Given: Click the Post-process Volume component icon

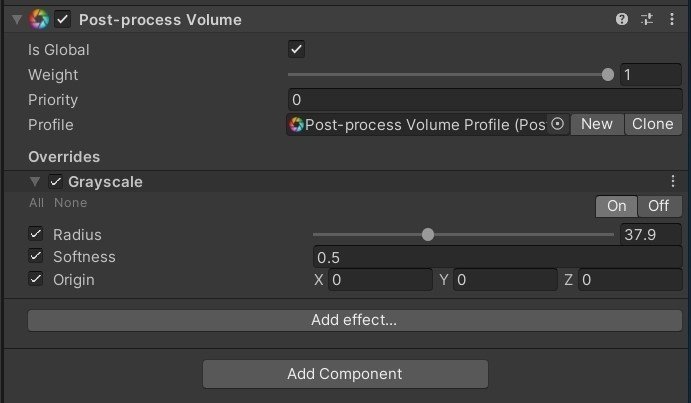Looking at the screenshot, I should (40, 19).
